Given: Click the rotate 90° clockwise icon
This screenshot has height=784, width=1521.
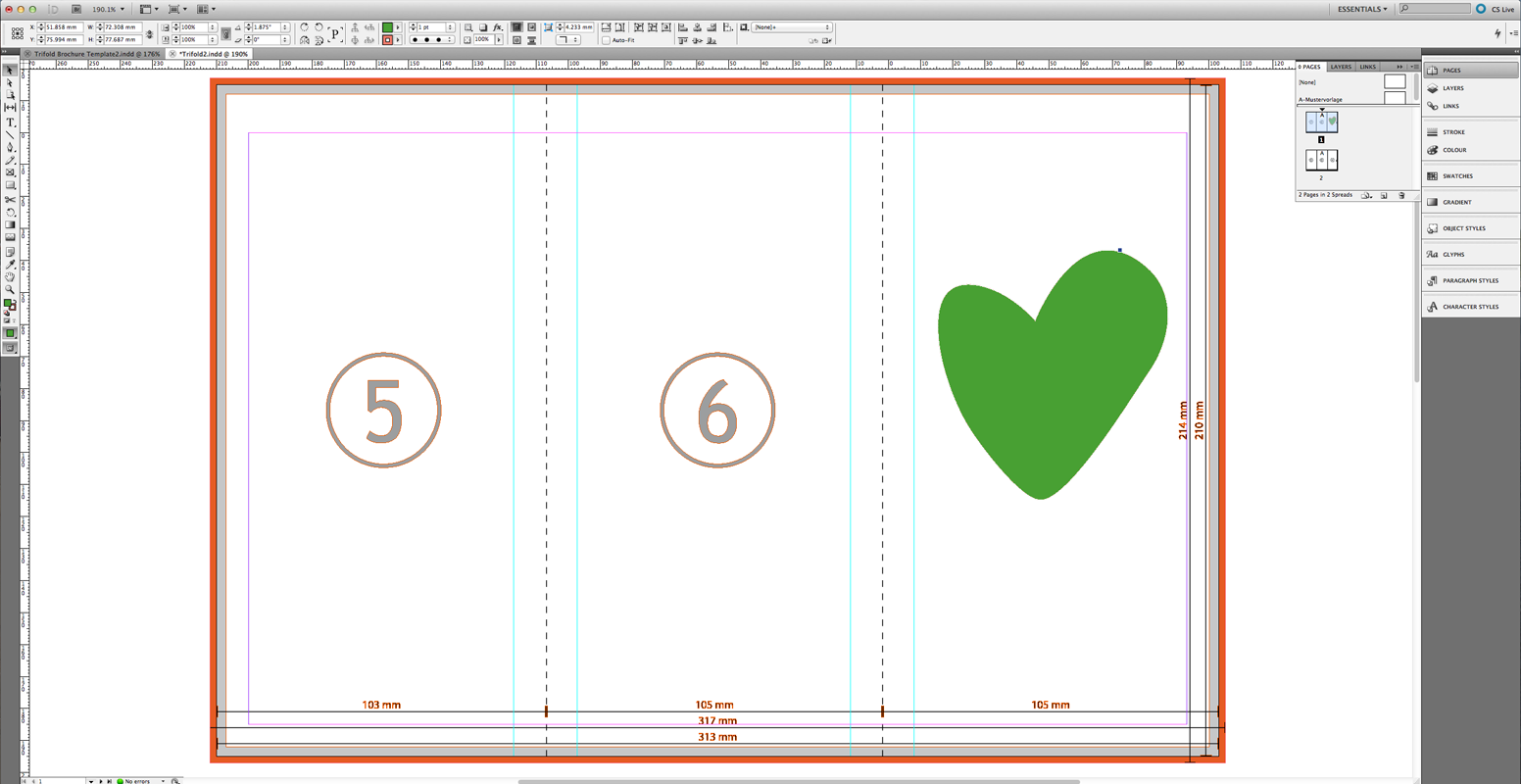Looking at the screenshot, I should point(305,26).
